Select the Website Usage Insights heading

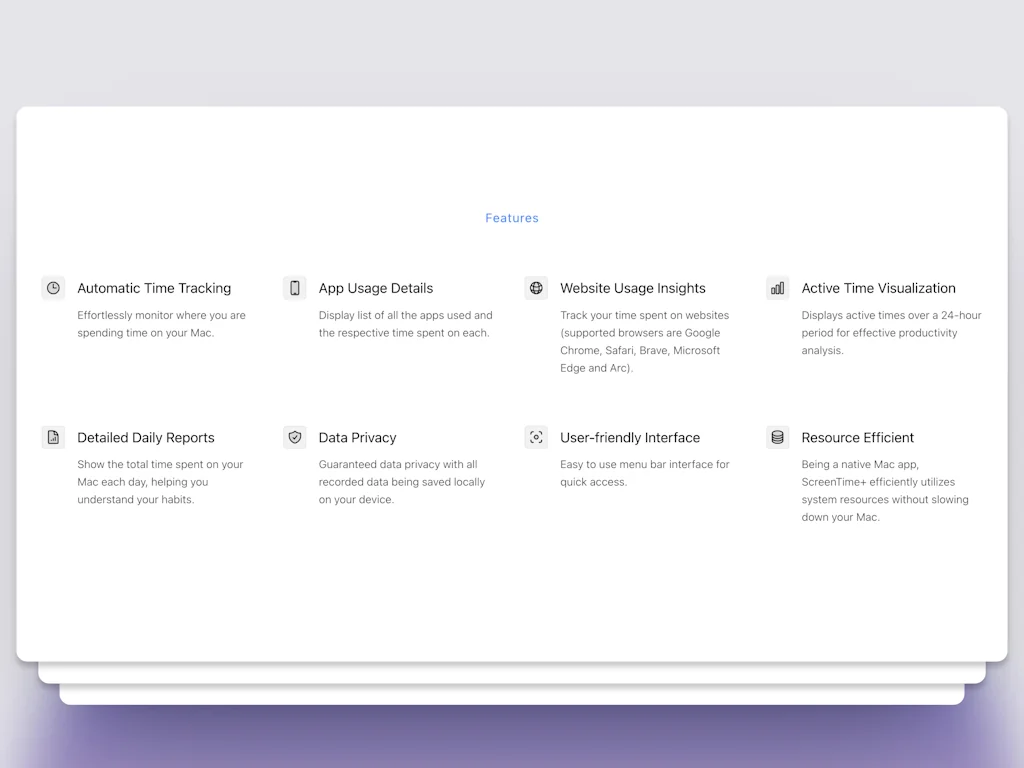(x=633, y=288)
